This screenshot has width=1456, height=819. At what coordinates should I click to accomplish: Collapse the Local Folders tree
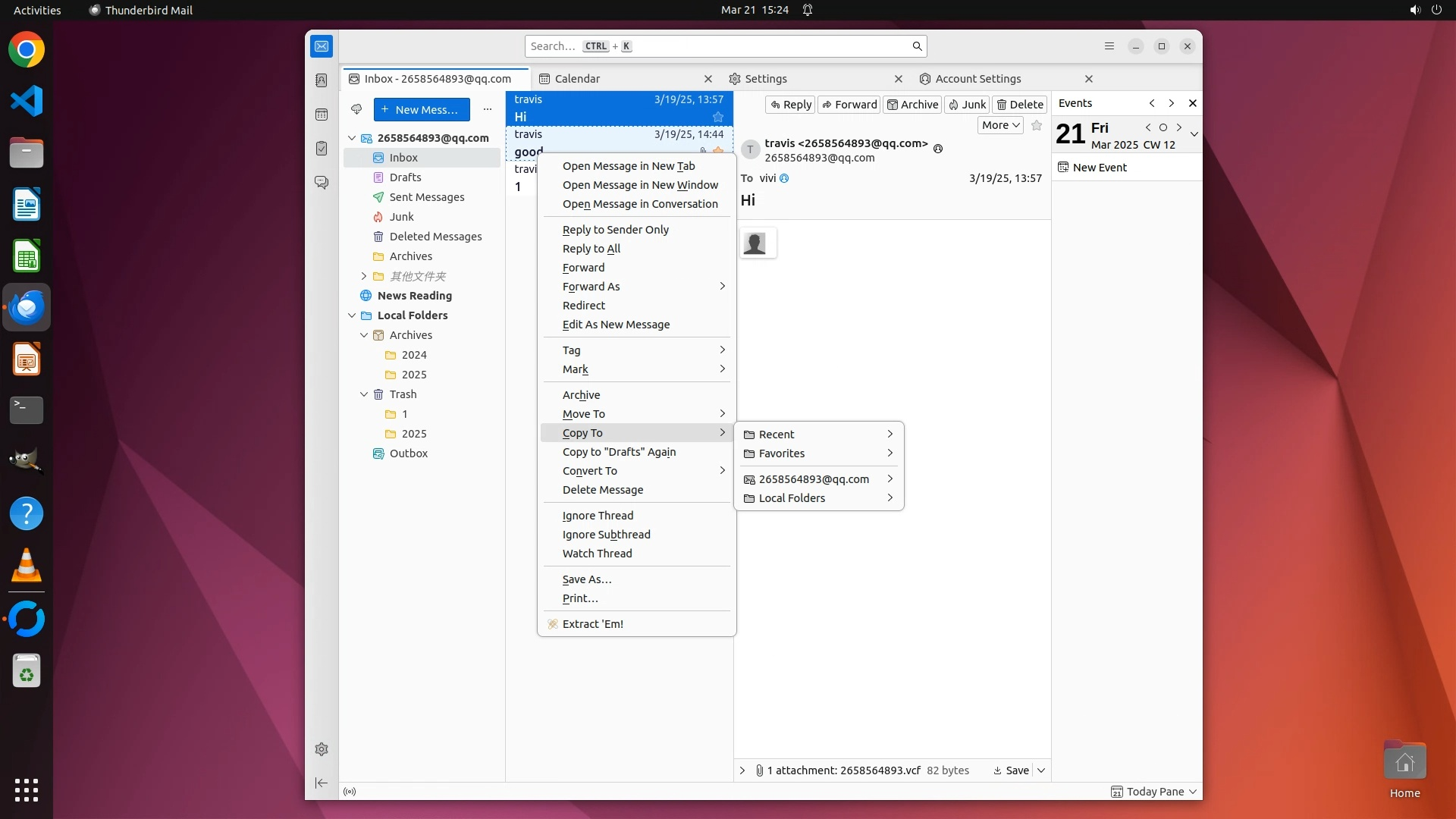pos(352,315)
